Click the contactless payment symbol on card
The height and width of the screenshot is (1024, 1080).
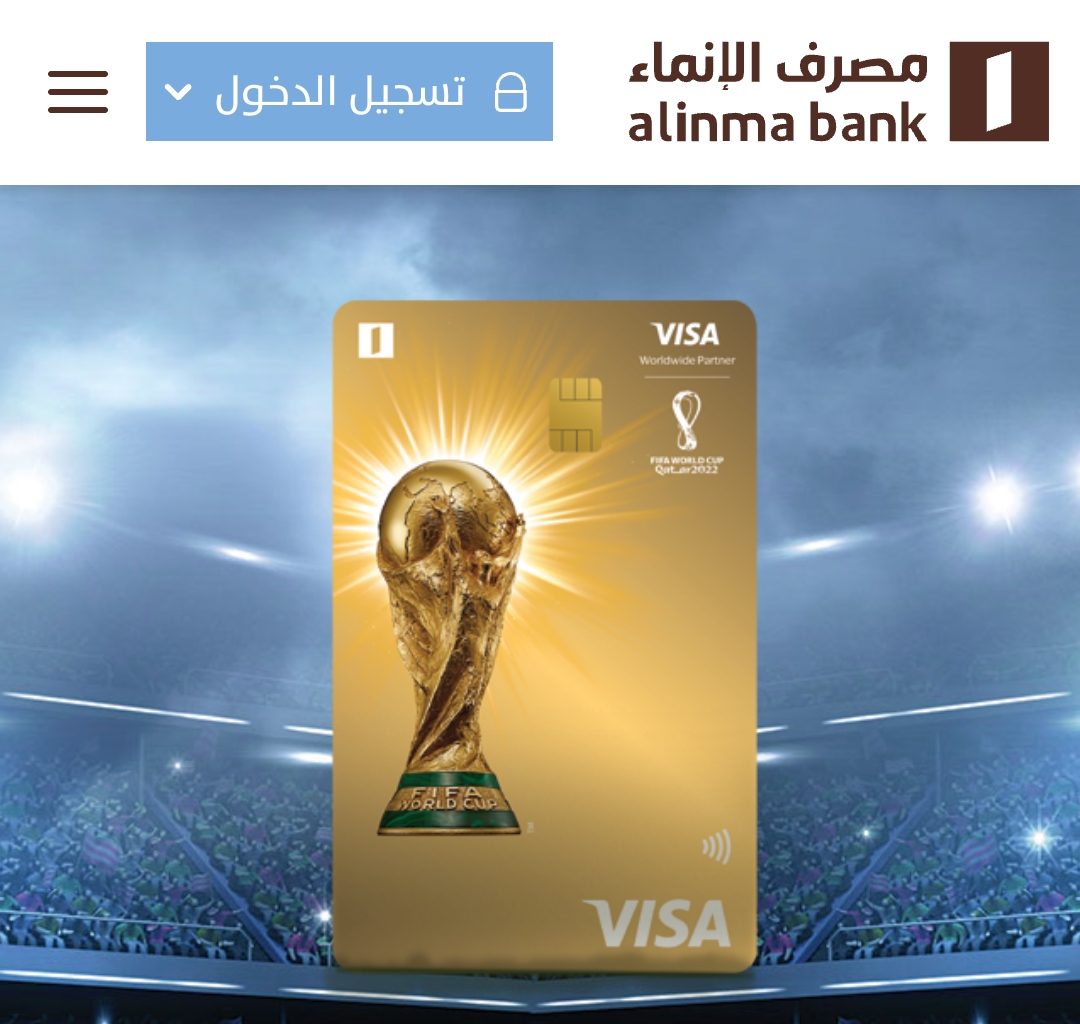click(x=716, y=847)
